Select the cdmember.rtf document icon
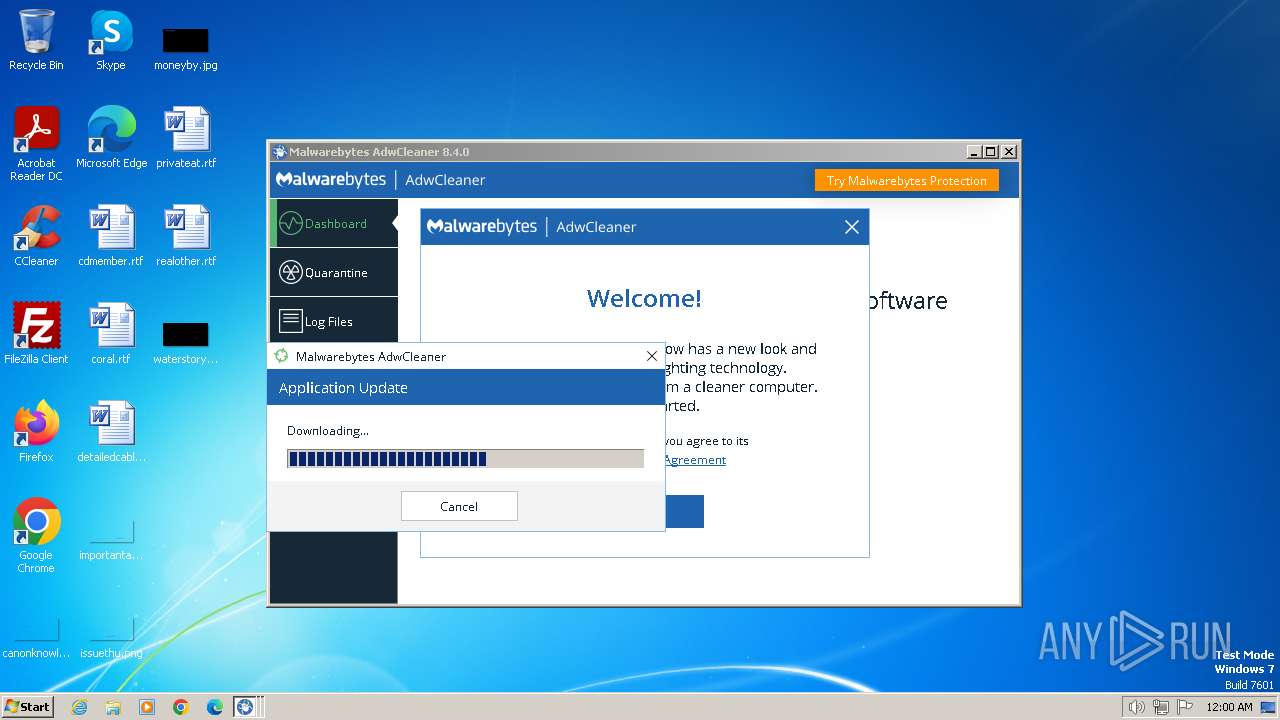 (x=111, y=236)
